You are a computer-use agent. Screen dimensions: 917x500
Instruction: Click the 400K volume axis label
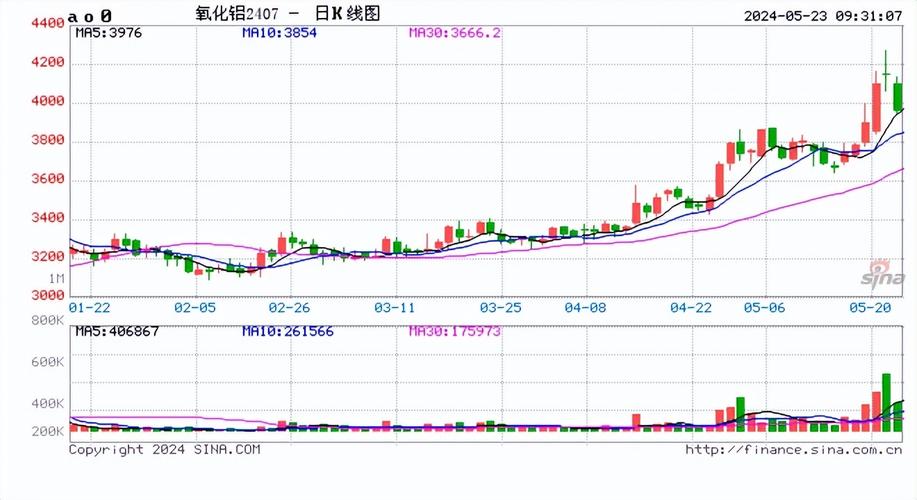tap(47, 404)
